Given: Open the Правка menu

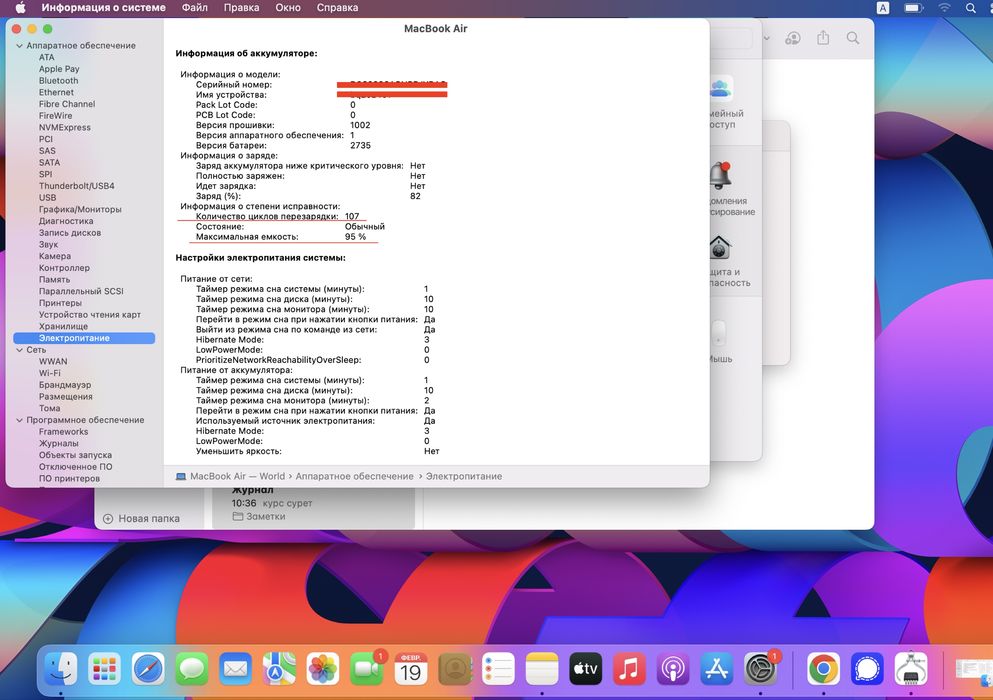Looking at the screenshot, I should 241,8.
